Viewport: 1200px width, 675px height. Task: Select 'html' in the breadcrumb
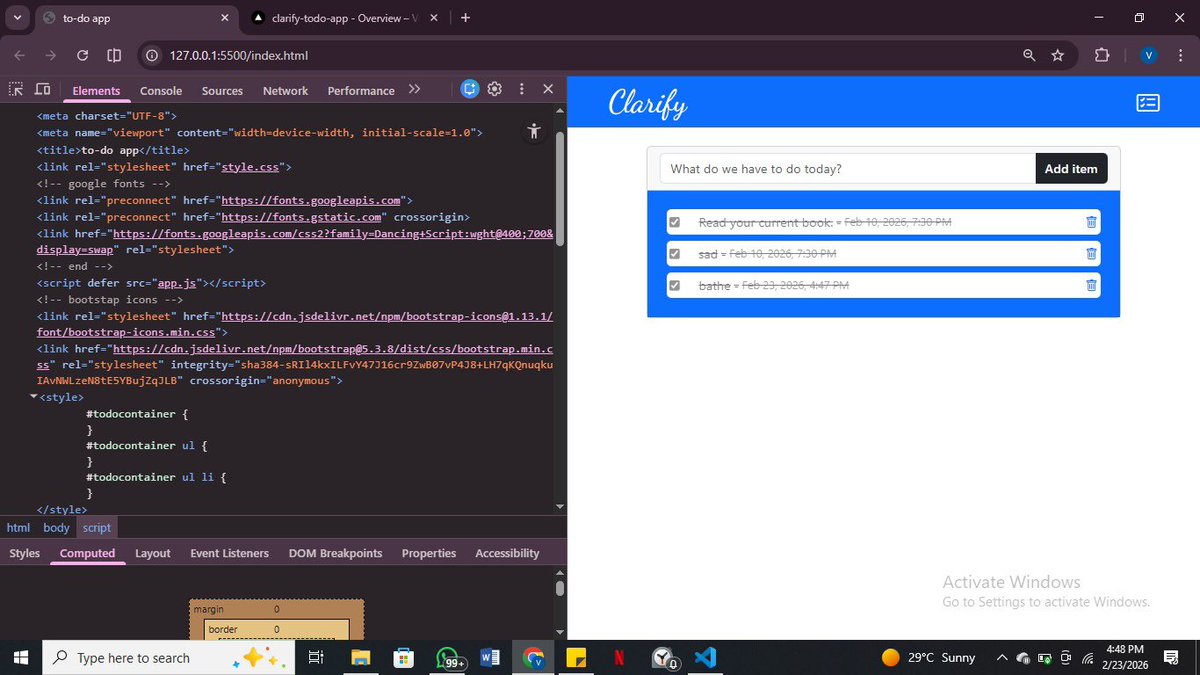click(18, 527)
